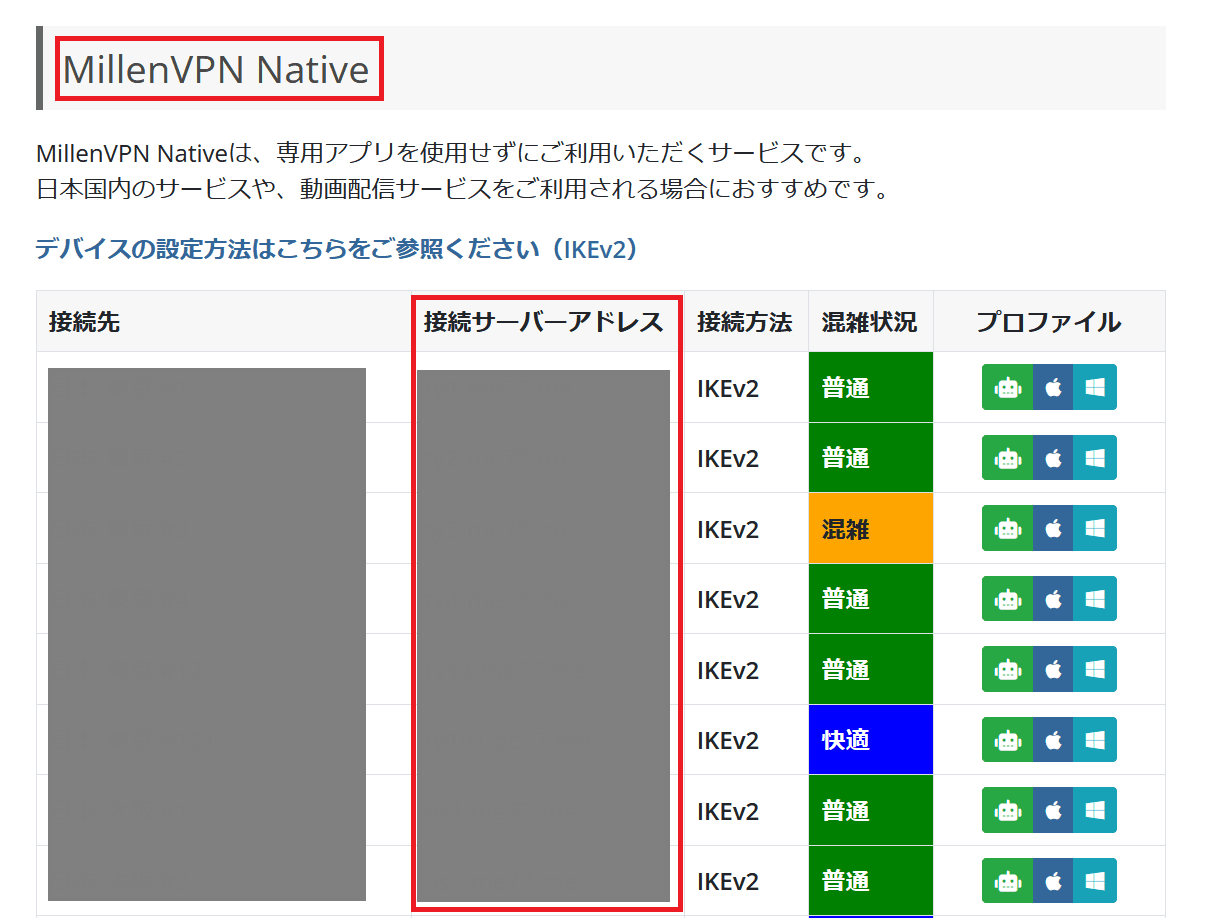Click Apple icon in the fourth table row
This screenshot has height=918, width=1214.
point(1053,599)
